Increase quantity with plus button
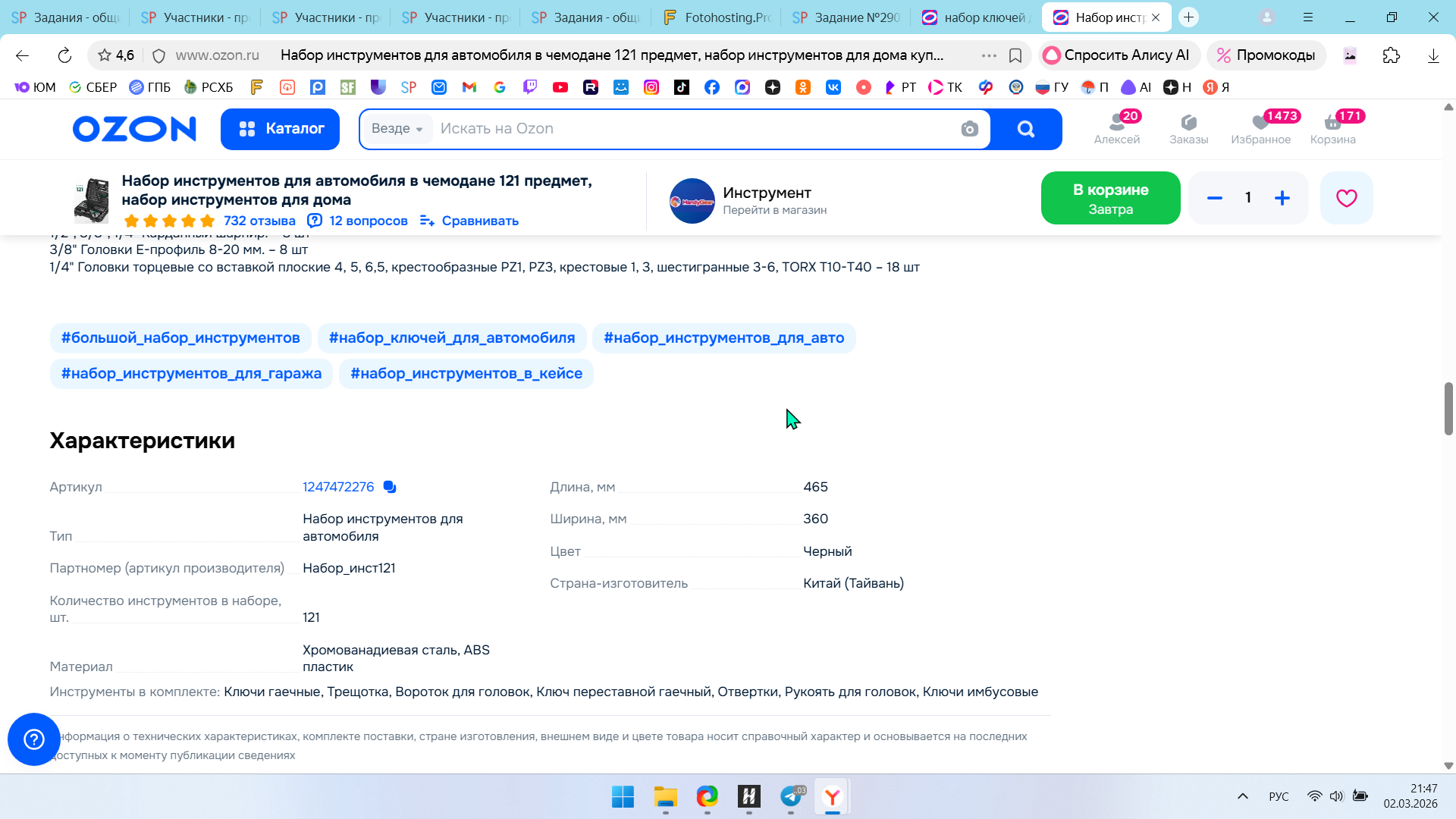Screen dimensions: 1456x819 1282,198
